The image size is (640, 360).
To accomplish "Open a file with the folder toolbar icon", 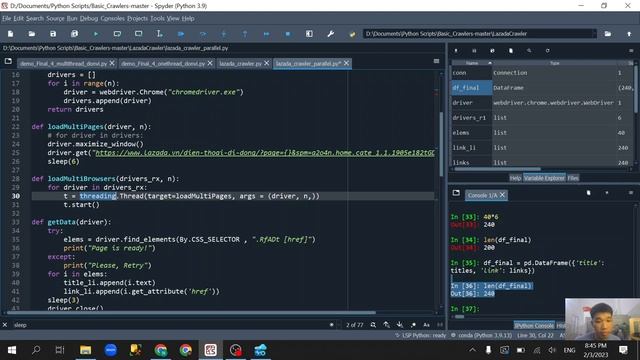I will point(31,34).
